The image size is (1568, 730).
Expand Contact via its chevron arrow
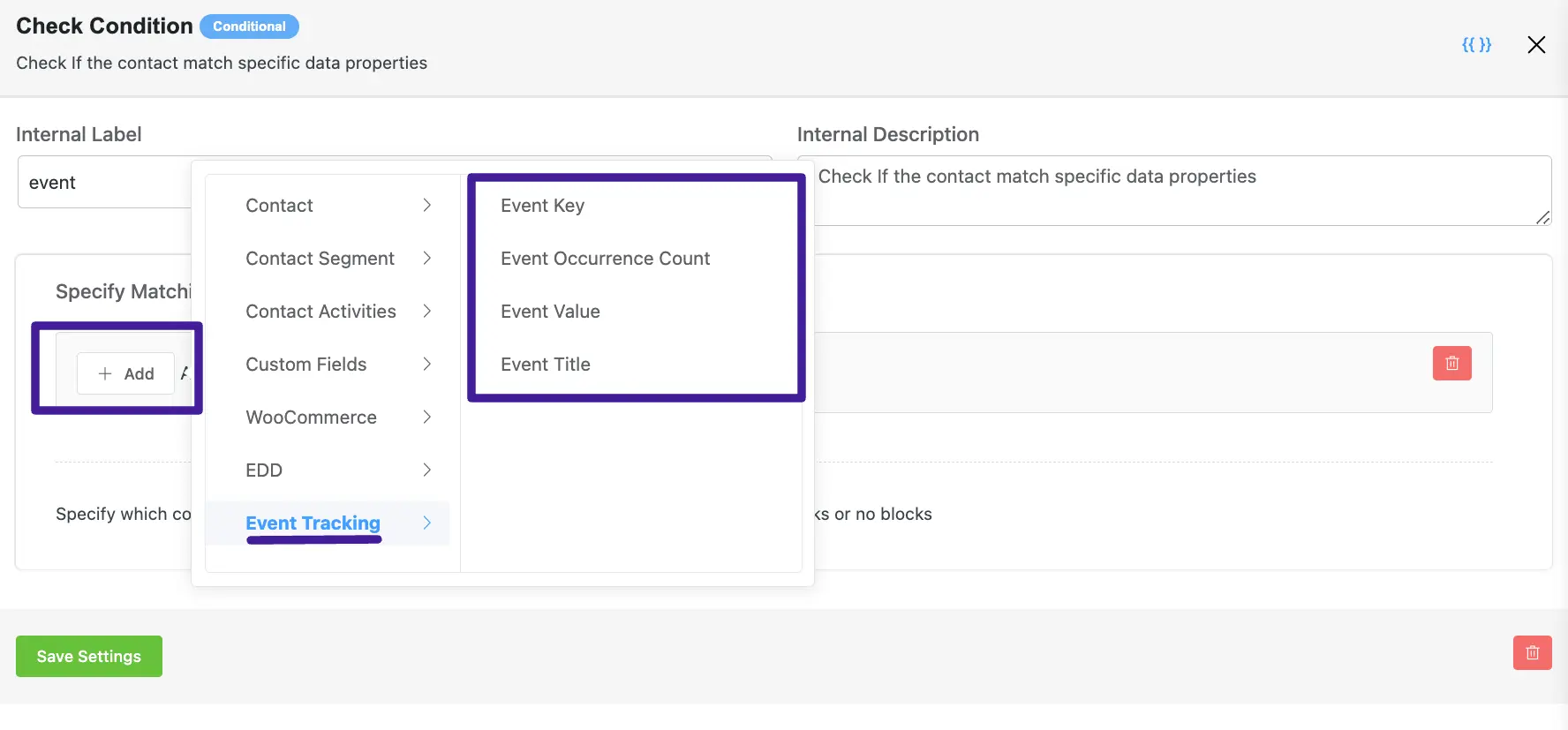(427, 205)
